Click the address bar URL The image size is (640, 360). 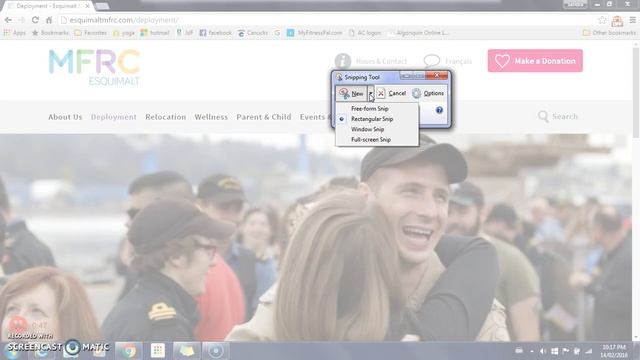tap(124, 20)
